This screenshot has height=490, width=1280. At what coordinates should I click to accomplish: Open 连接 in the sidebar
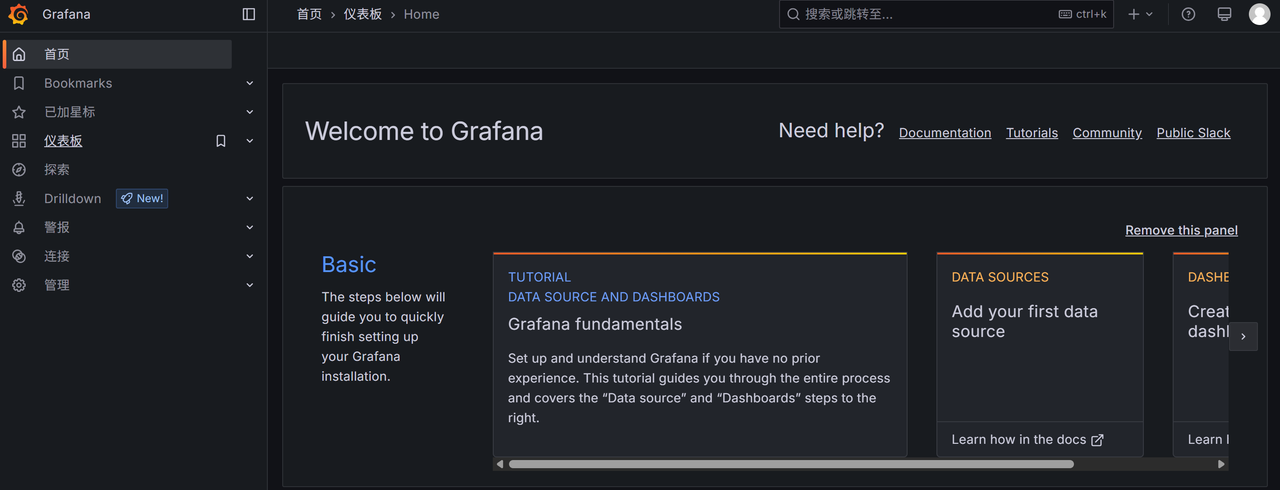(57, 256)
